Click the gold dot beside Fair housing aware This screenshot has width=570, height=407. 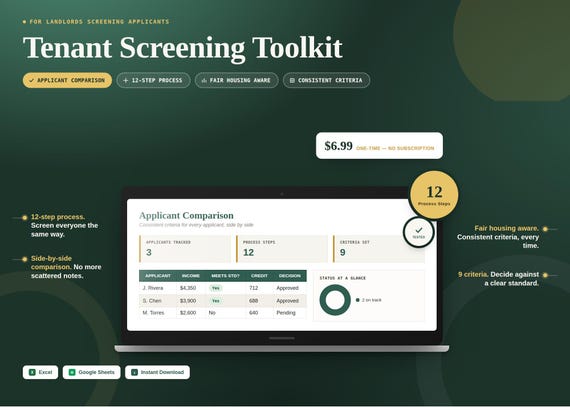[545, 229]
